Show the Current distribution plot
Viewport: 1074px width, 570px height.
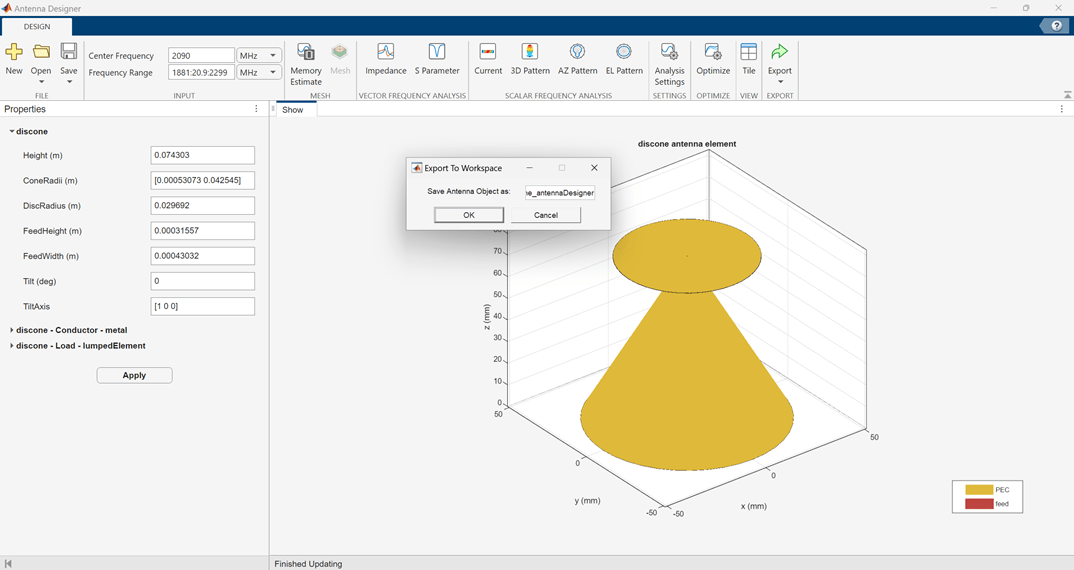coord(488,58)
